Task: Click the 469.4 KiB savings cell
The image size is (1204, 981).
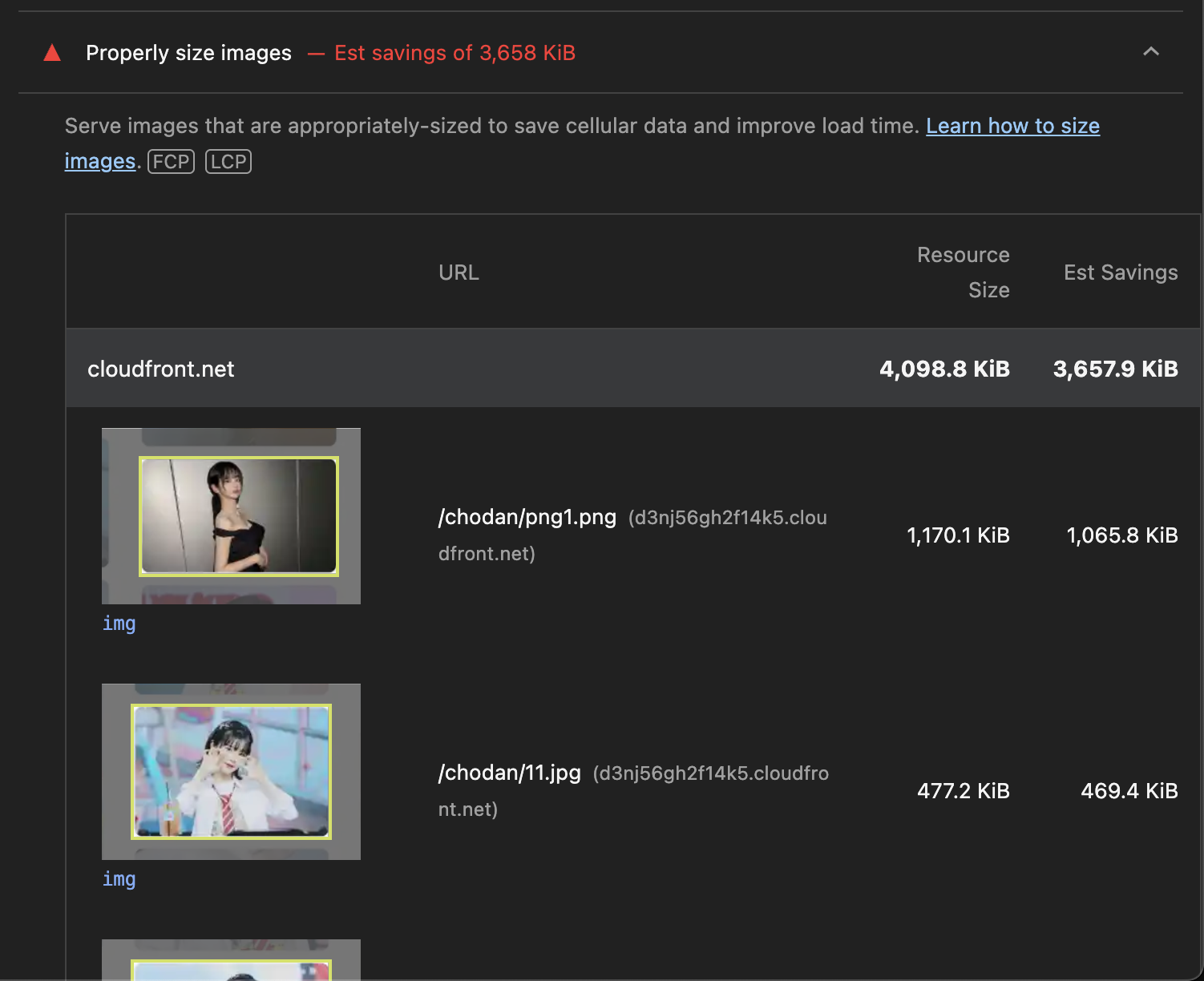Action: click(1129, 791)
